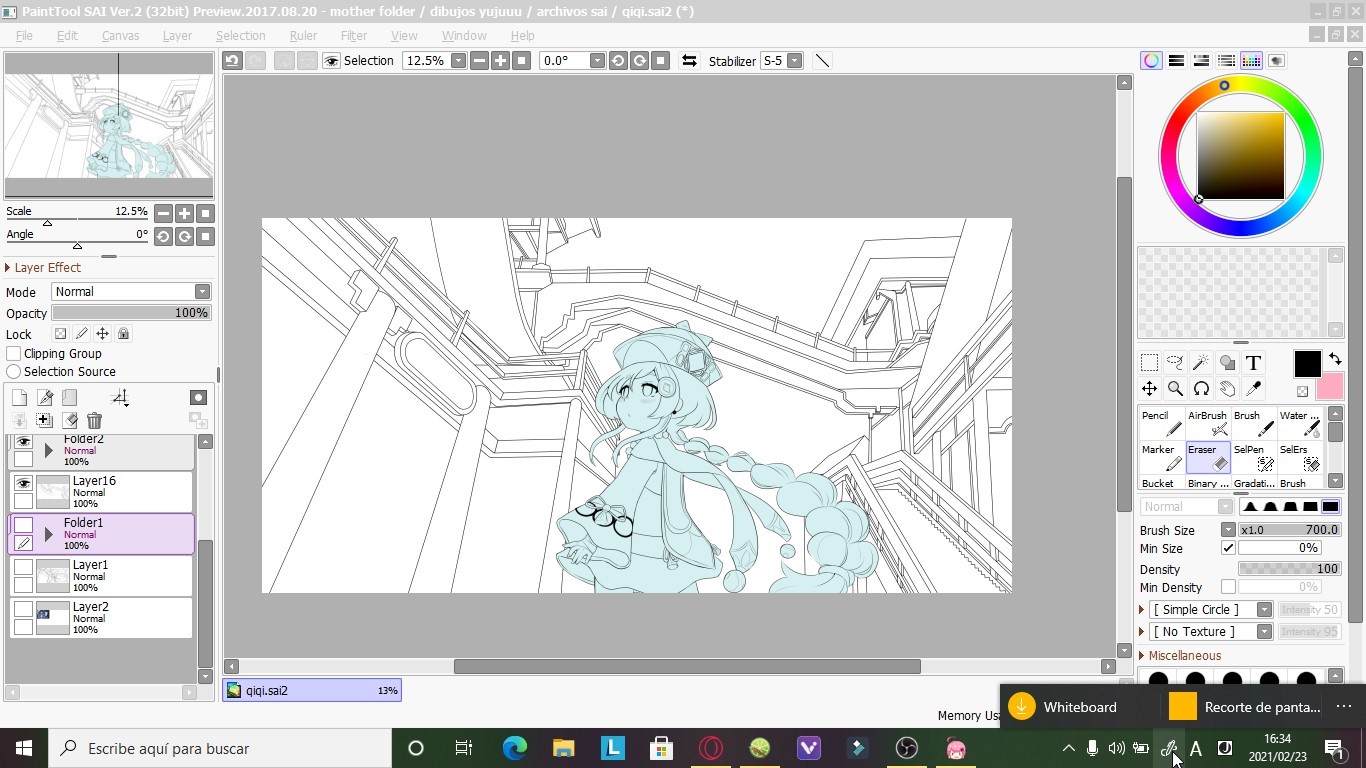This screenshot has height=768, width=1366.
Task: Expand the Miscellaneous section
Action: click(1142, 656)
